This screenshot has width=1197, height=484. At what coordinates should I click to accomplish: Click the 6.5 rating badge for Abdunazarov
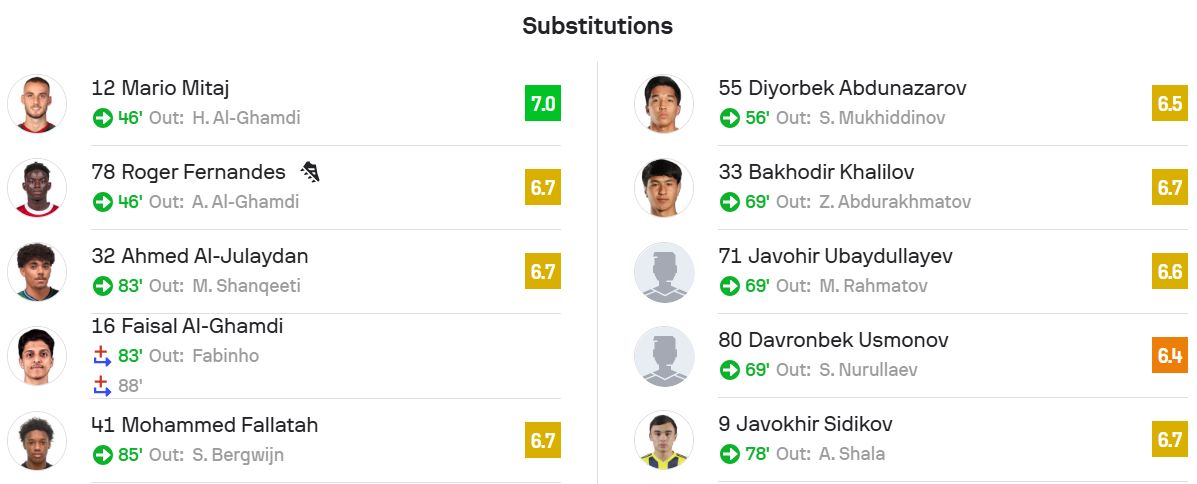(x=1169, y=104)
